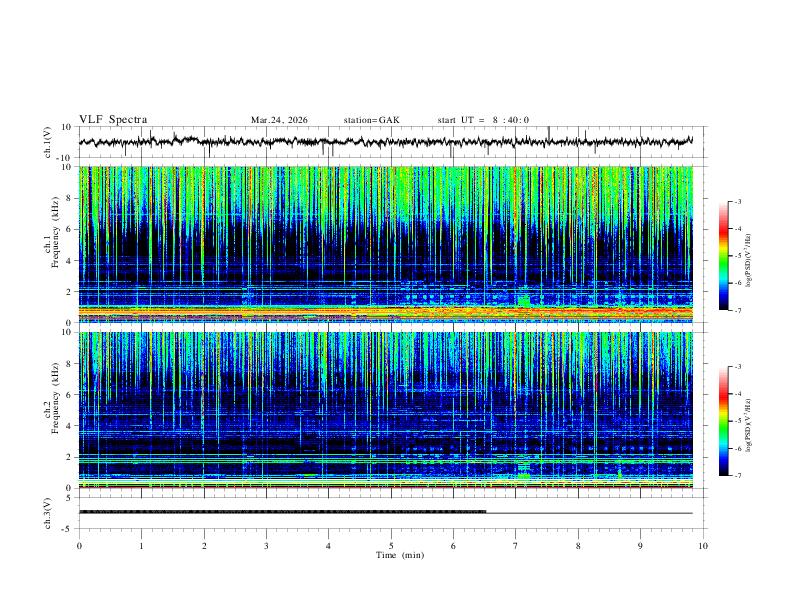Click the "4" kHz tick of ch.2 frequency axis
Screen dimensions: 792x612
[69, 426]
